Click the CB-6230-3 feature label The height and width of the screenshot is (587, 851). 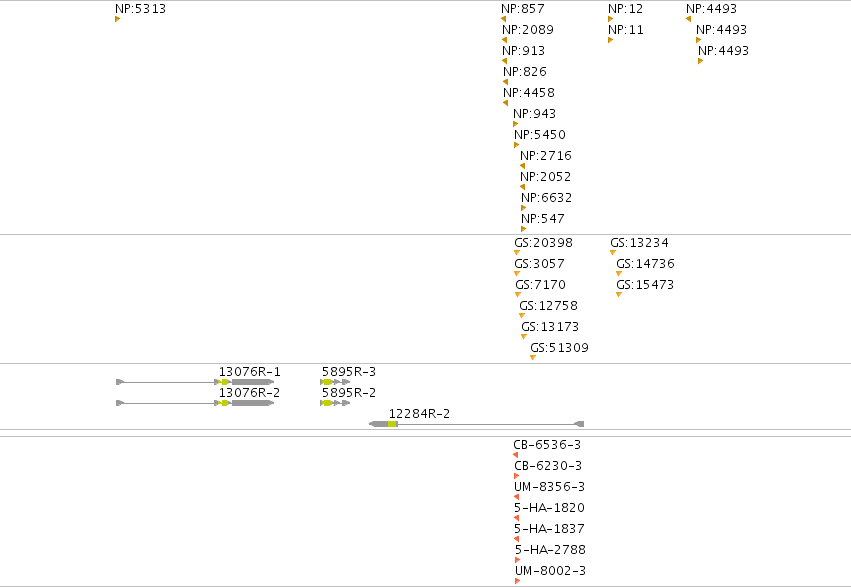pyautogui.click(x=548, y=466)
